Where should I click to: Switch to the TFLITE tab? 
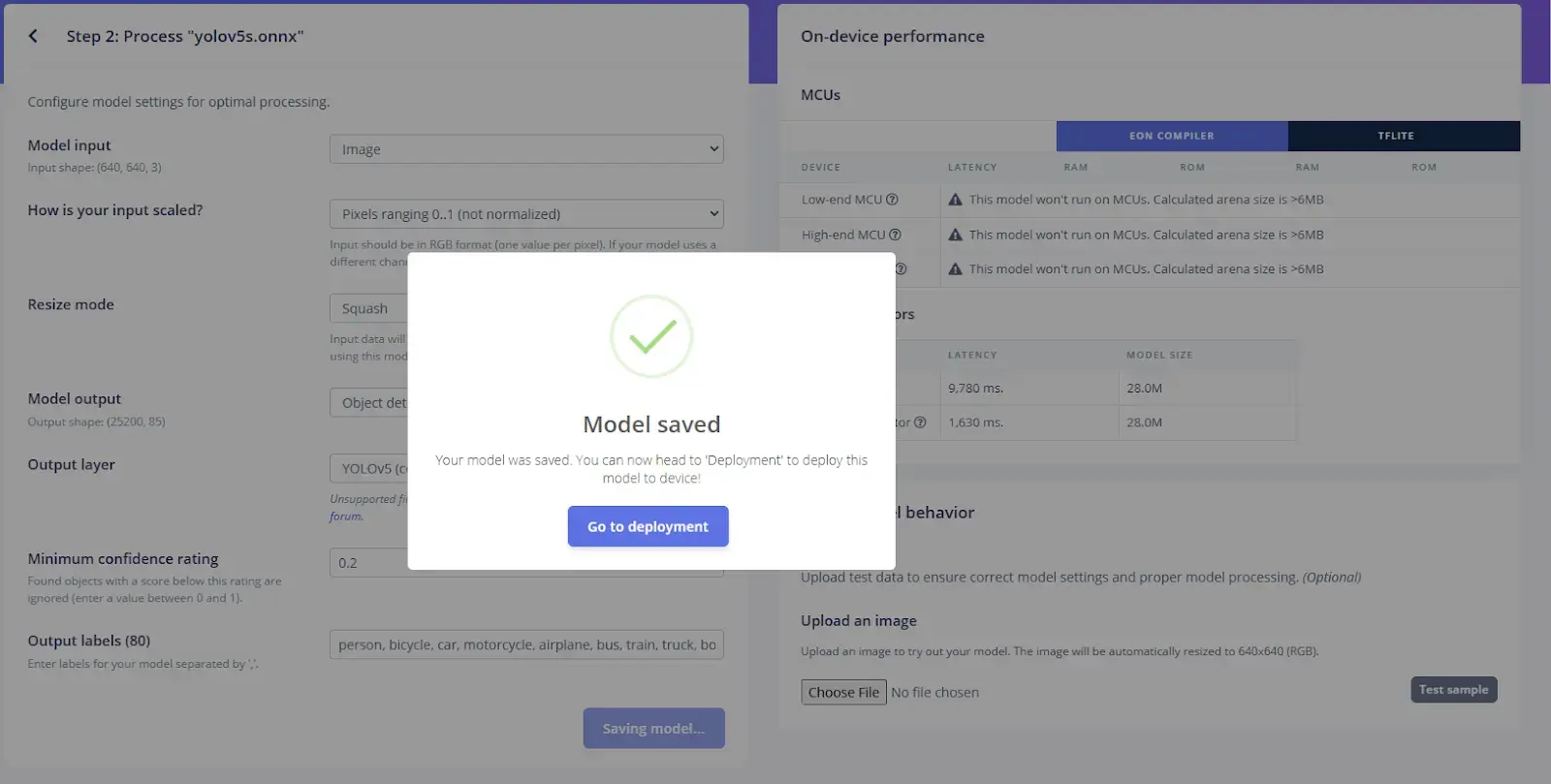click(x=1404, y=136)
